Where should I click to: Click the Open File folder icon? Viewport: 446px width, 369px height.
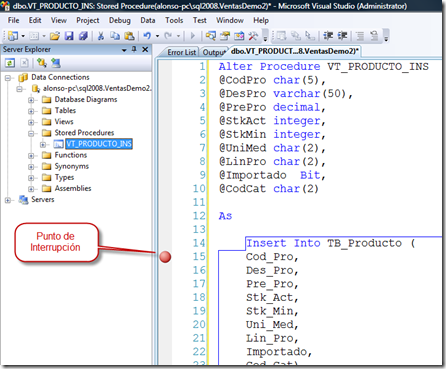[55, 36]
